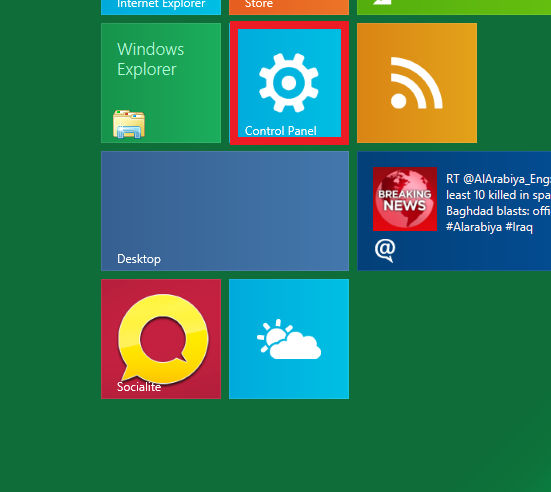This screenshot has height=492, width=551.
Task: Open the Weather tile with sun and cloud
Action: [289, 339]
